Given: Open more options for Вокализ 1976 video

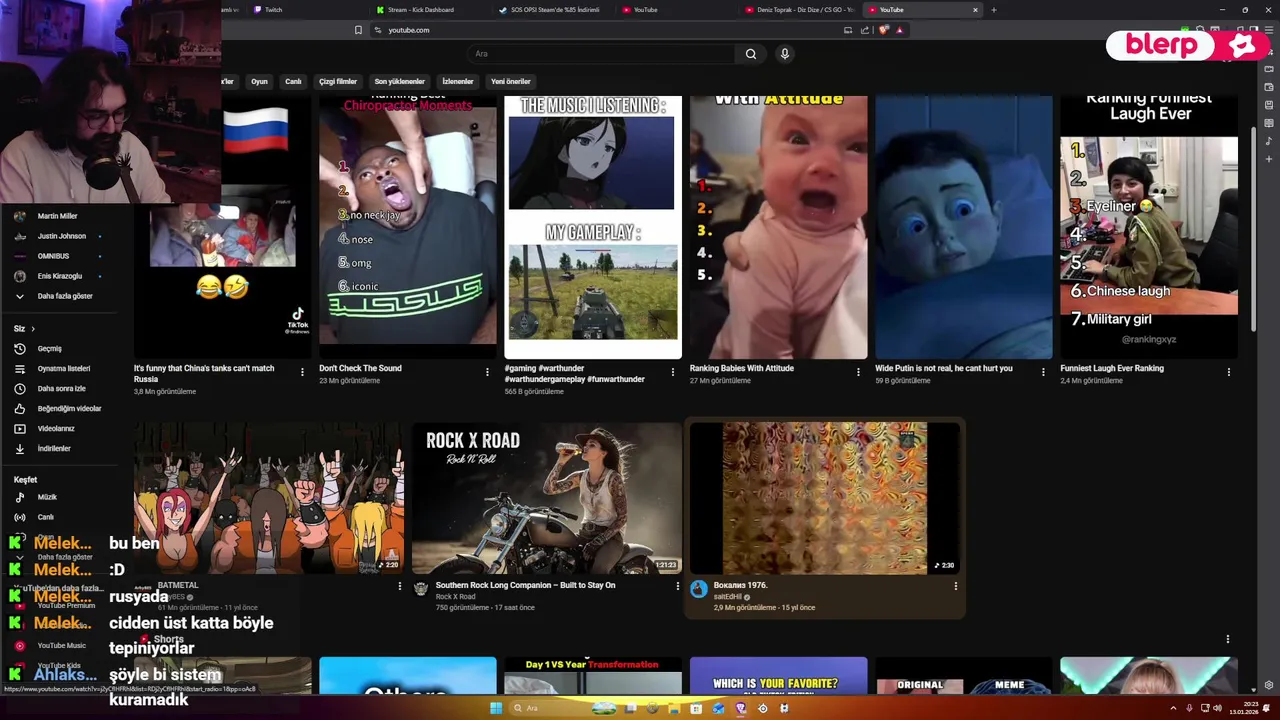Looking at the screenshot, I should (955, 586).
